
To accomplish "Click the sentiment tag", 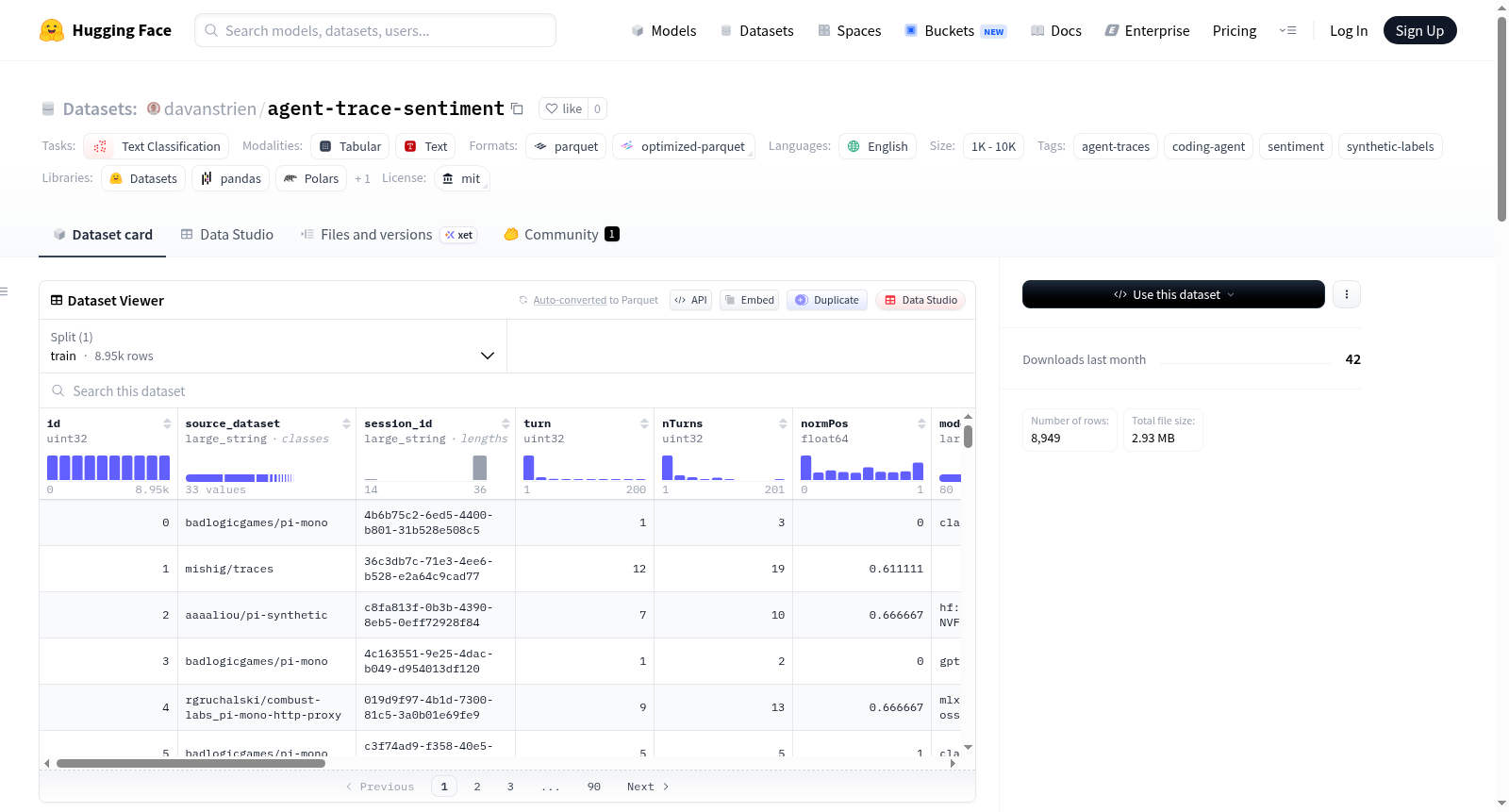I will (x=1296, y=146).
